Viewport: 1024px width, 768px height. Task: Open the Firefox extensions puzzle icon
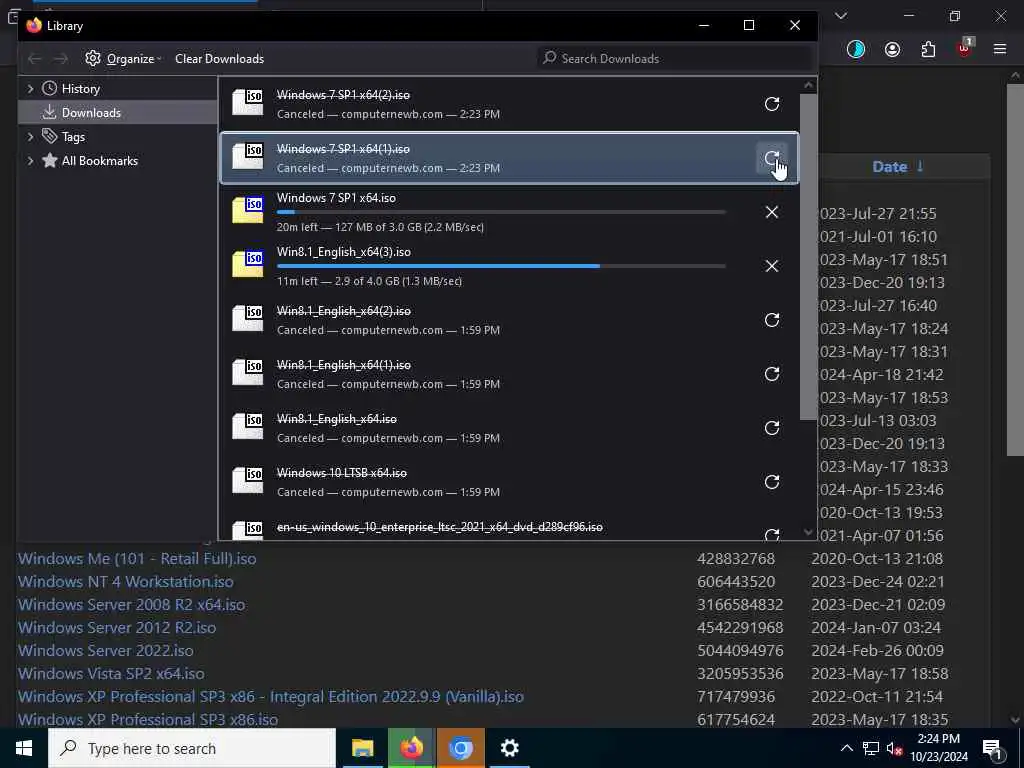click(x=929, y=49)
